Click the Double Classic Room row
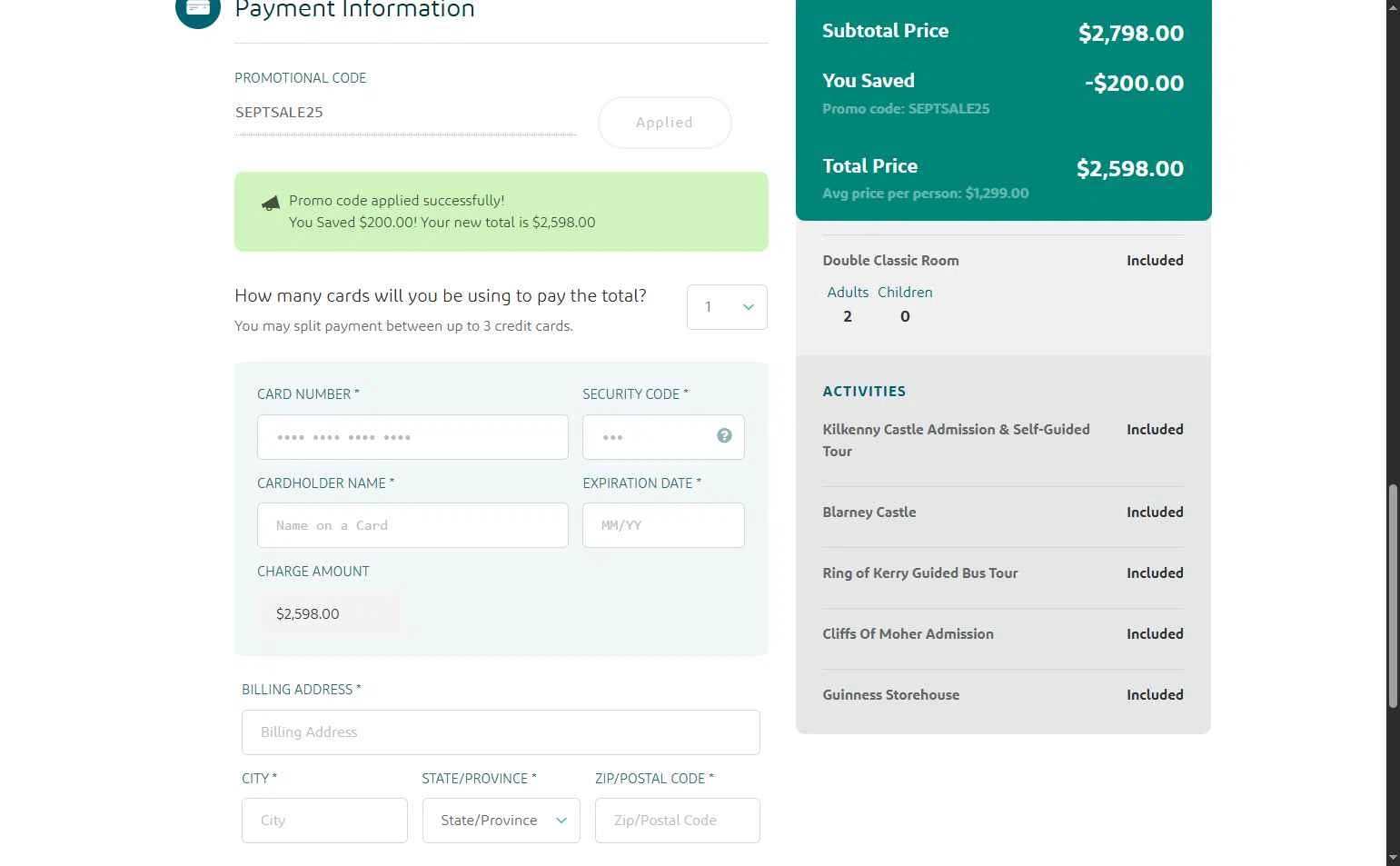 click(1003, 261)
